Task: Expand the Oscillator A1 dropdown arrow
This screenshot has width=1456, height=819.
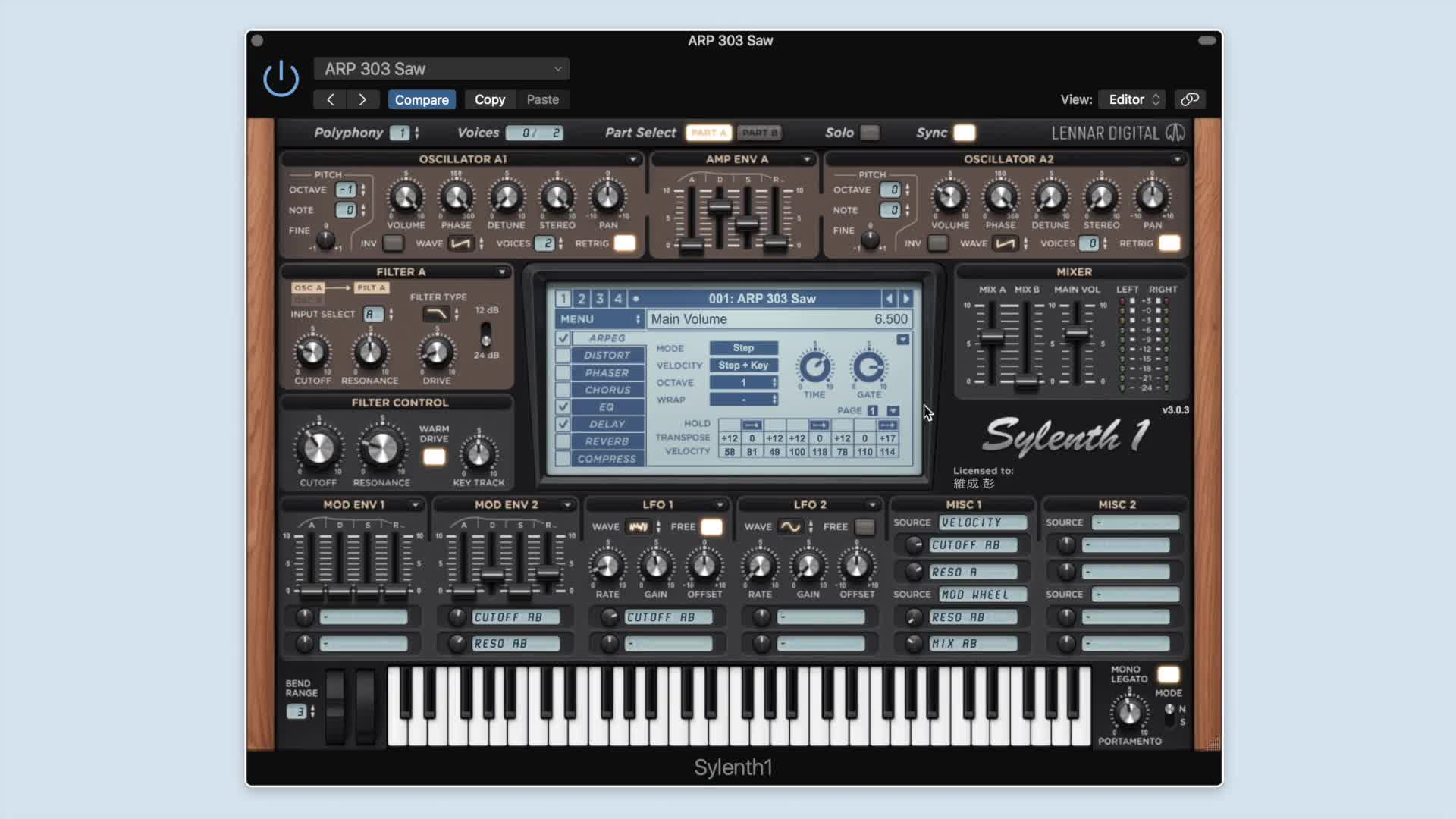Action: coord(632,159)
